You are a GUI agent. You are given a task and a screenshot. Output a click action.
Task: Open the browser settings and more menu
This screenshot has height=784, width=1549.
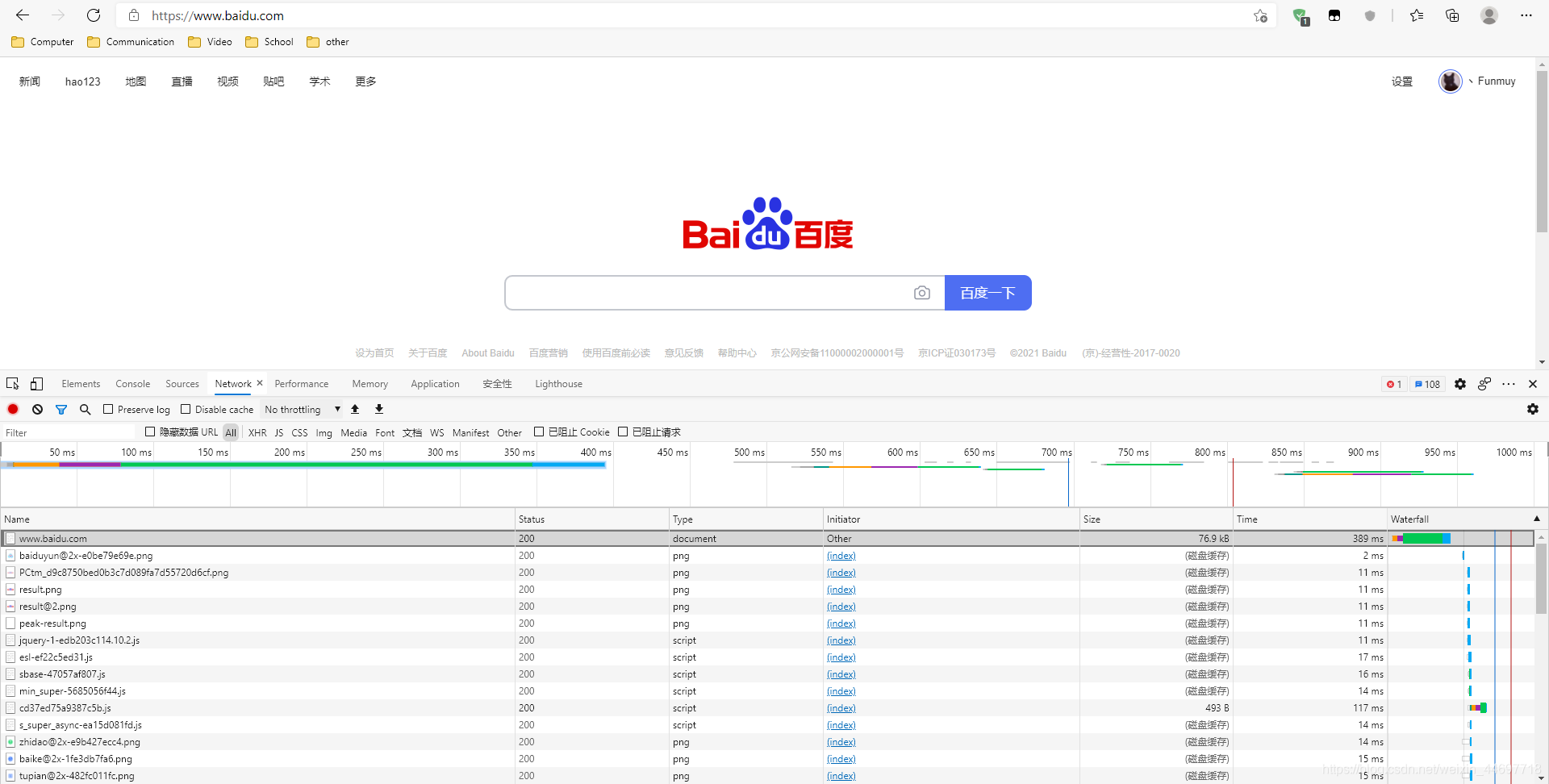point(1526,15)
